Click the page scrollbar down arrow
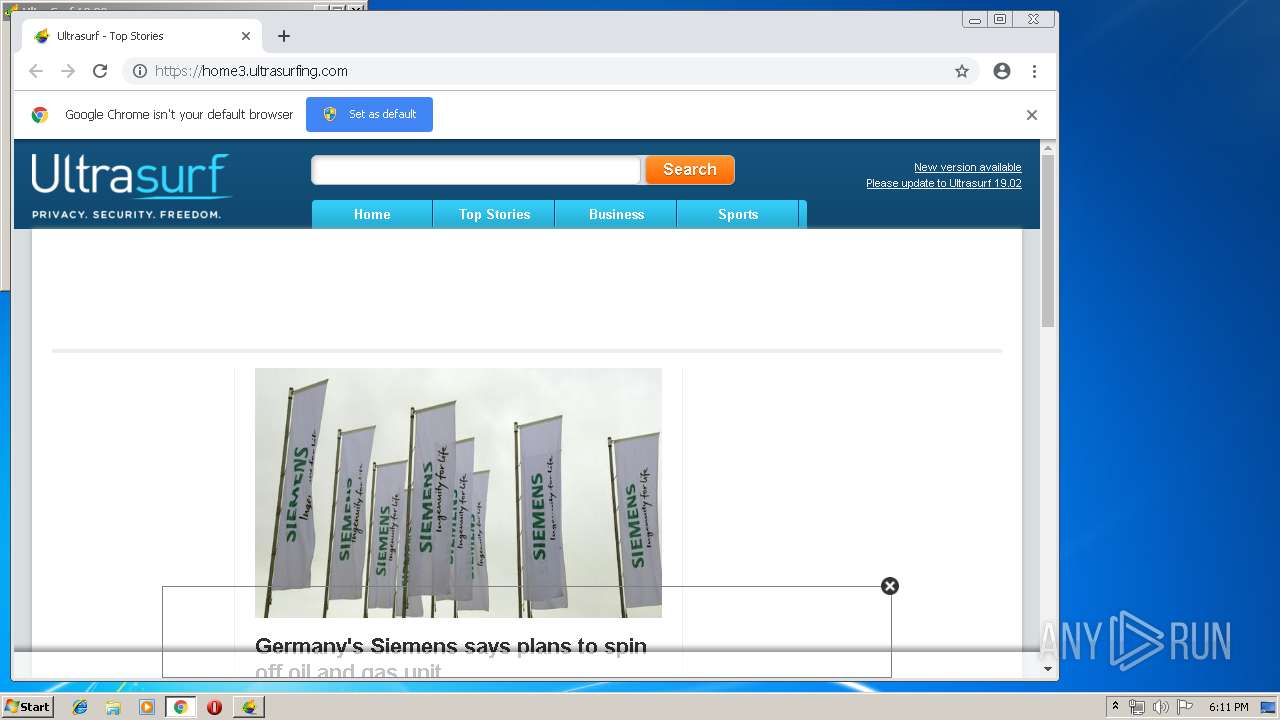The image size is (1280, 720). [x=1048, y=669]
